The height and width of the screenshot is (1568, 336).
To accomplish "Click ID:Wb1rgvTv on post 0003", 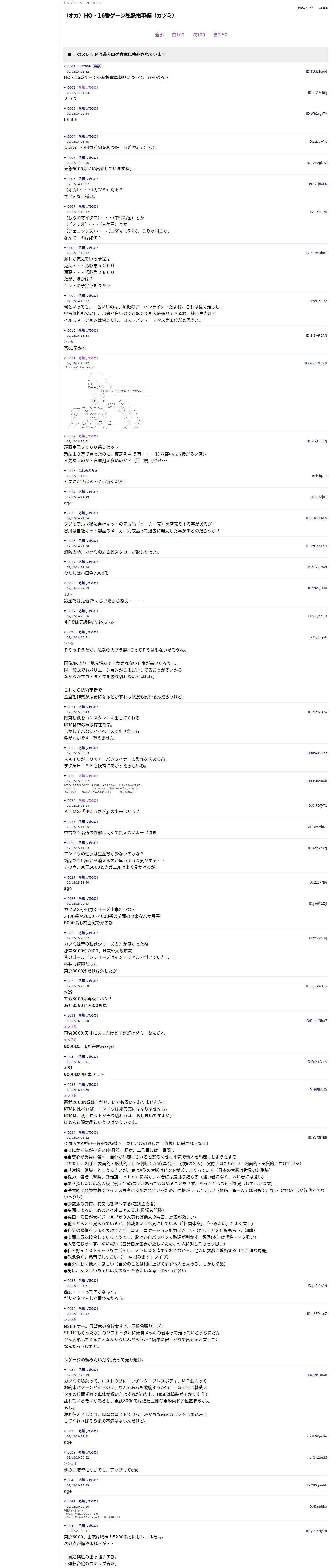I will point(316,114).
